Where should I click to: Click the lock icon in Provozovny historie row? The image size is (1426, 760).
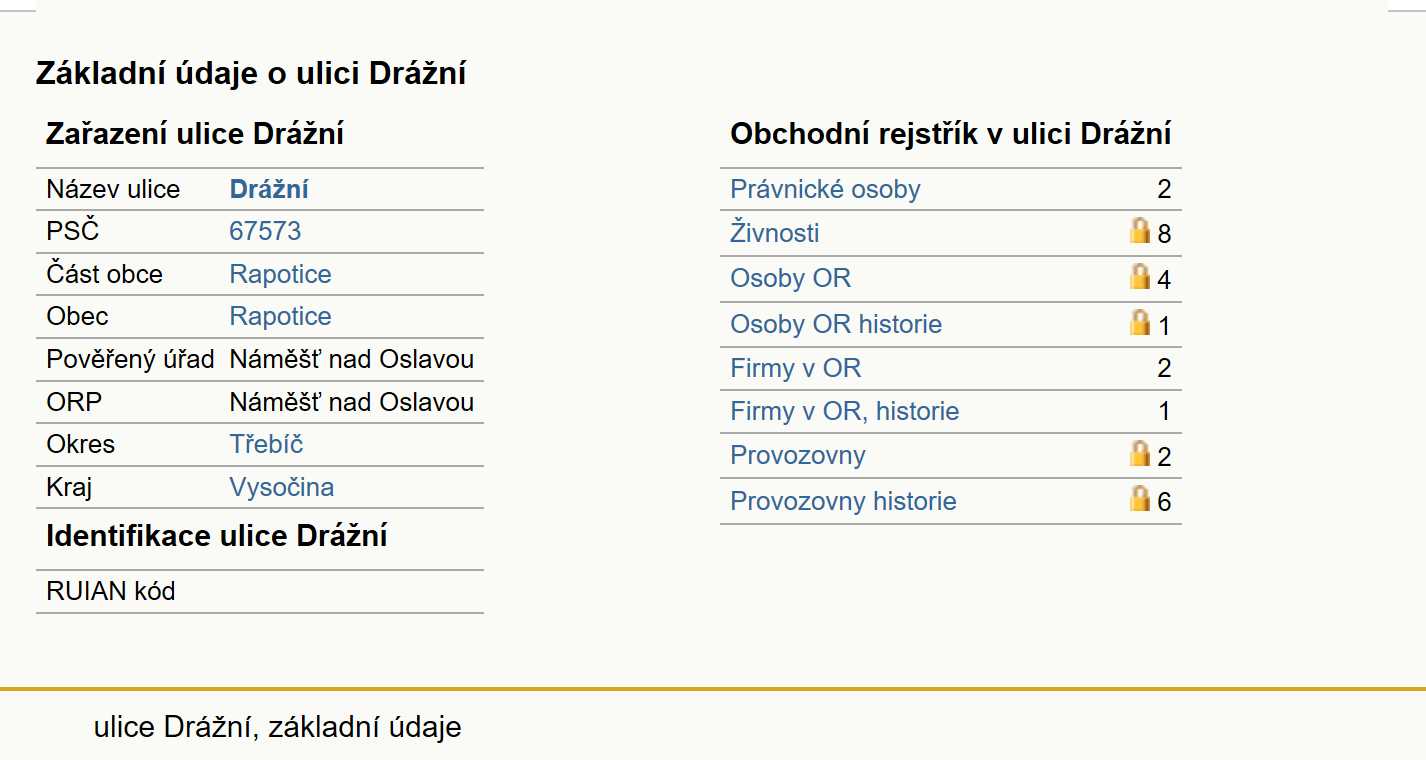point(1140,499)
